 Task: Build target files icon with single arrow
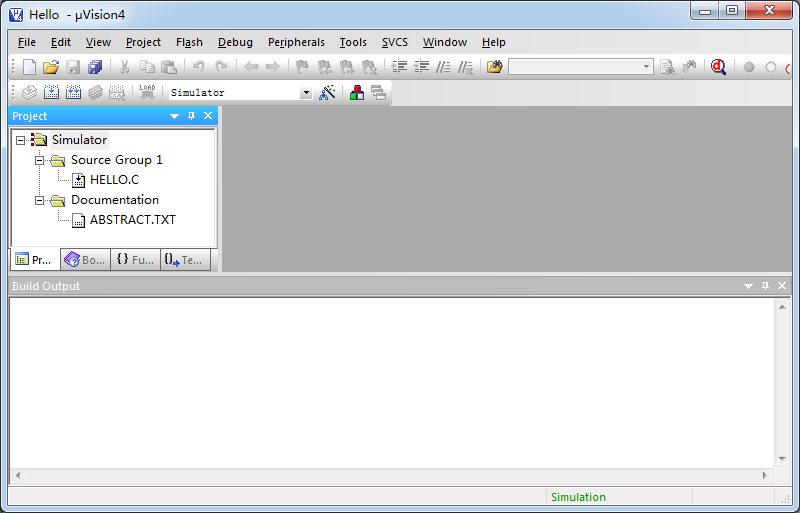(x=52, y=92)
